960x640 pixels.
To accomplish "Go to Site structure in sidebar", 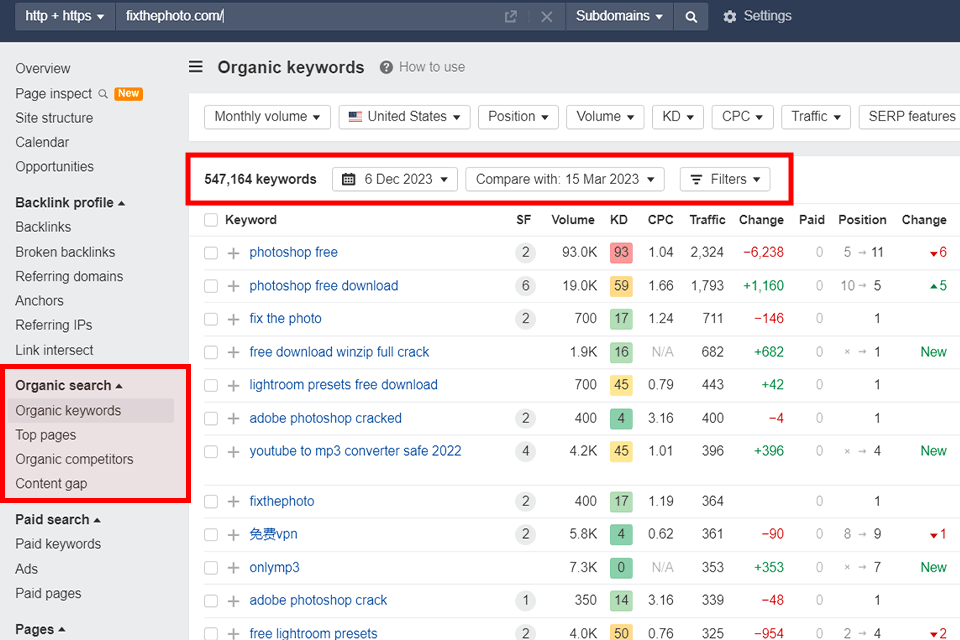I will (x=54, y=118).
